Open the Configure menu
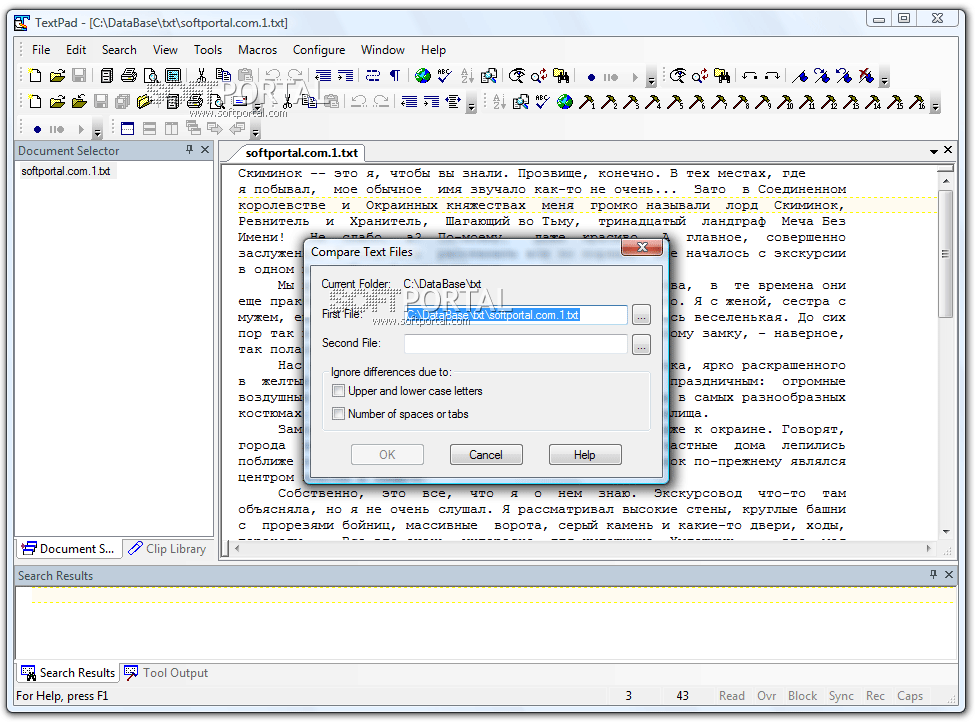 click(319, 50)
